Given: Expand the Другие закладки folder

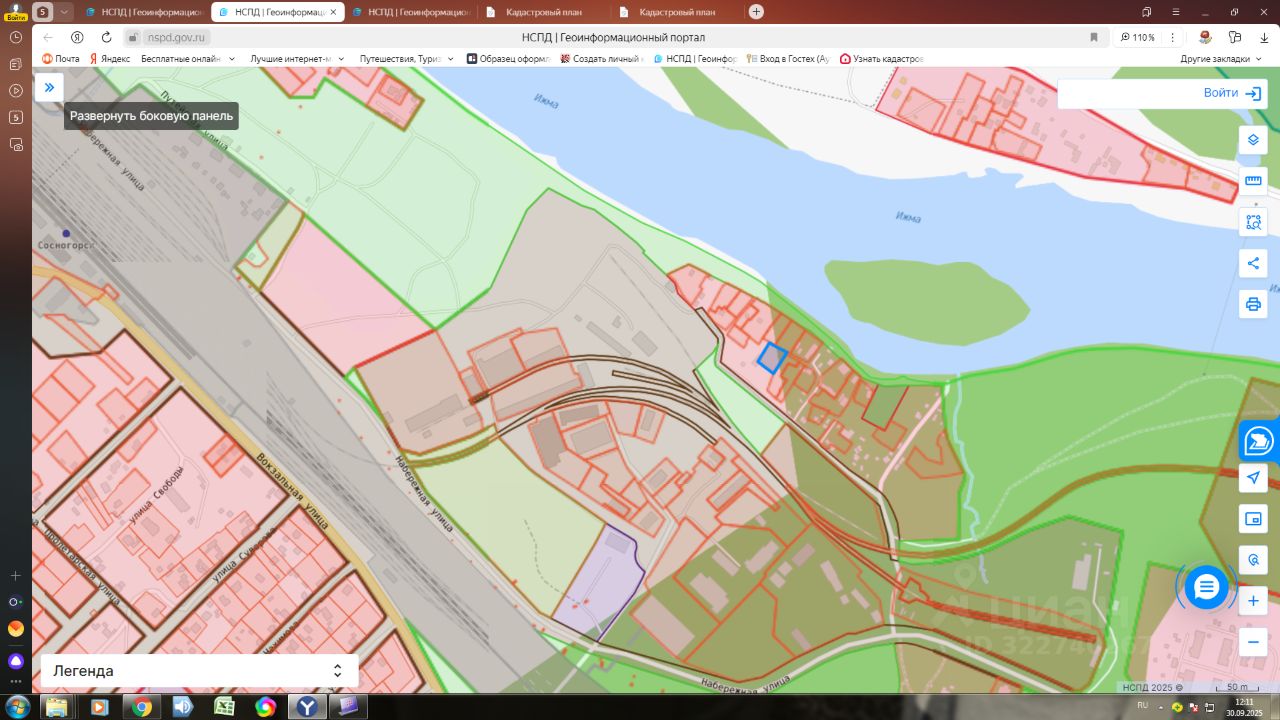Looking at the screenshot, I should coord(1223,59).
